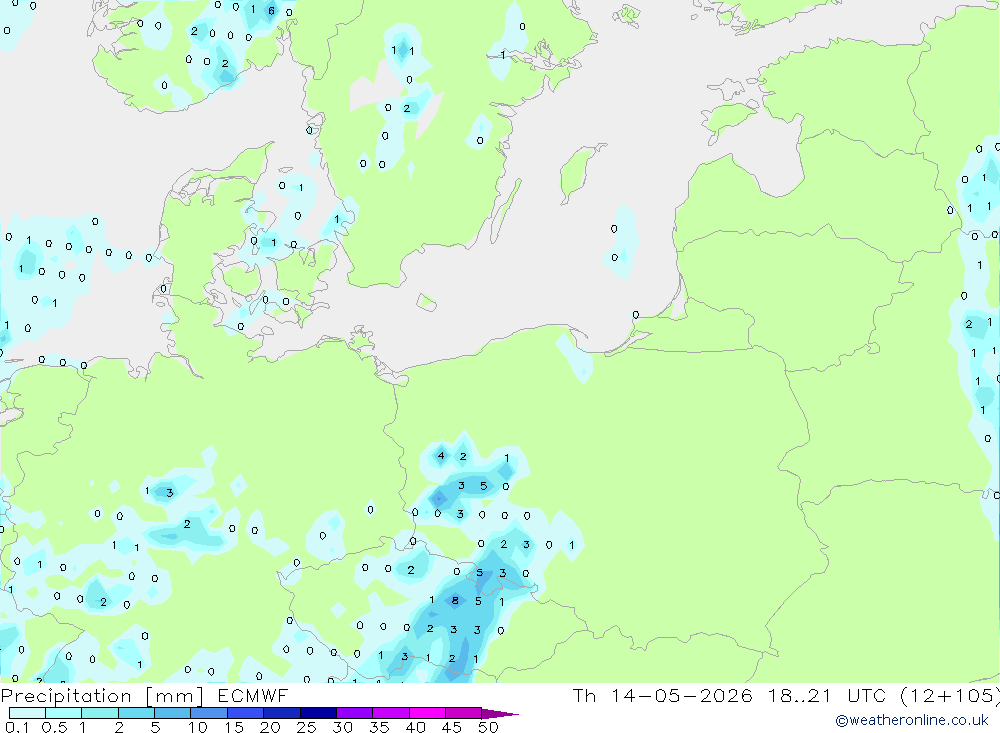Click the 15–20 mm legend color box
The image size is (1000, 733).
246,713
